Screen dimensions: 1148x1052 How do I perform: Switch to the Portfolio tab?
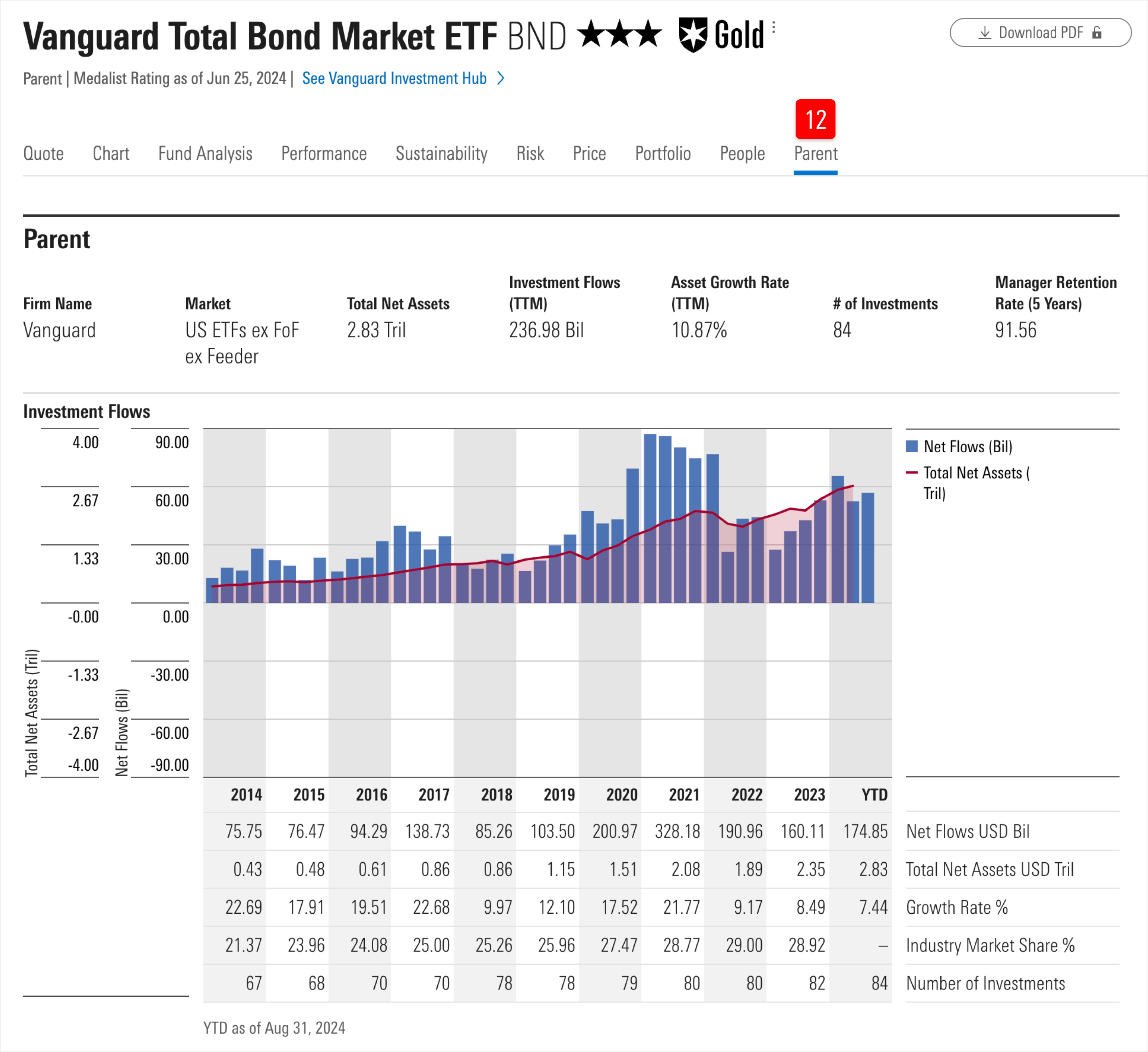click(x=663, y=153)
